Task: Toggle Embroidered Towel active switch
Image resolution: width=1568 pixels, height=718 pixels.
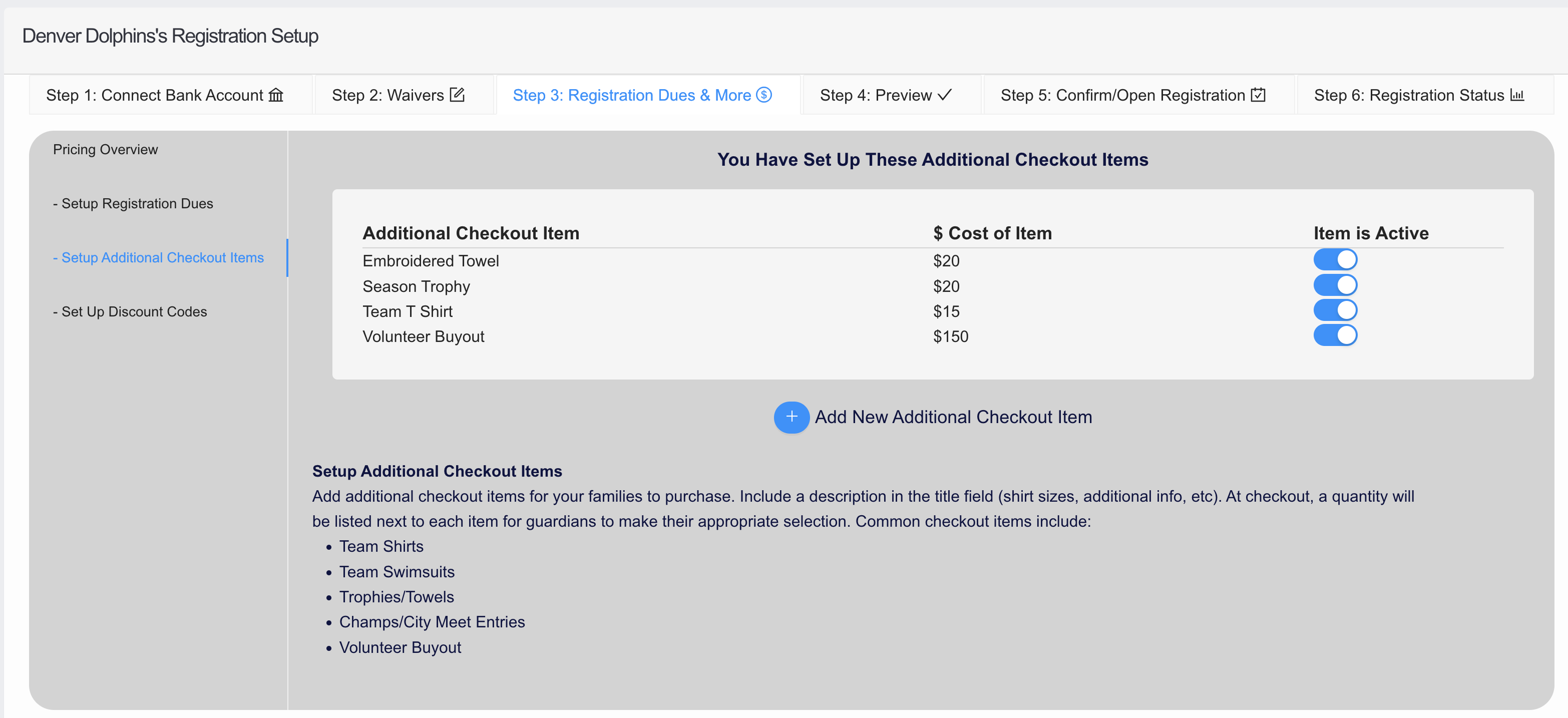Action: (x=1335, y=260)
